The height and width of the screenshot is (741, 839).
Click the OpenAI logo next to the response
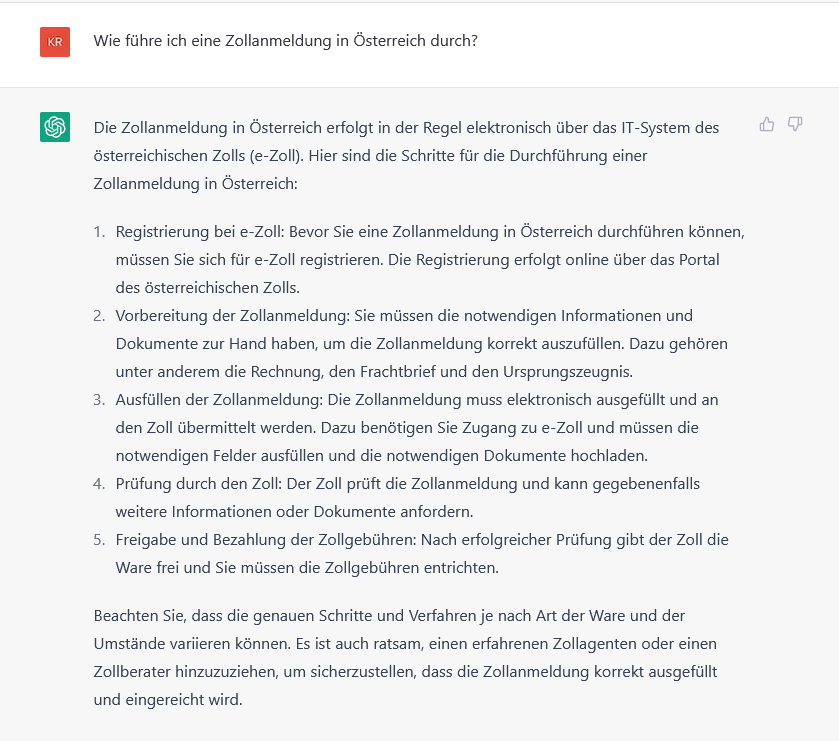click(55, 127)
